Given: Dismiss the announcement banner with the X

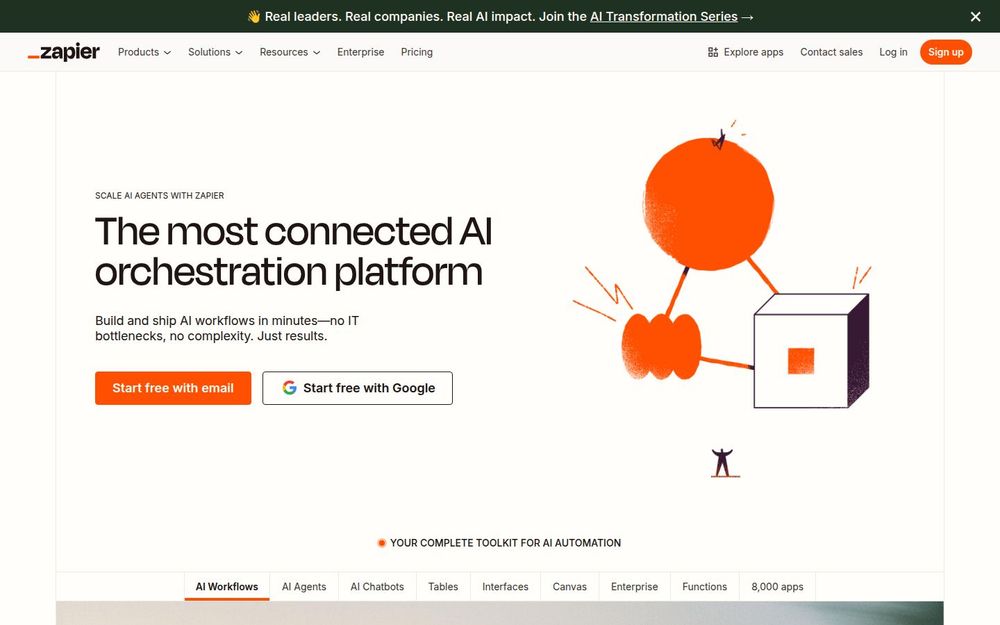Looking at the screenshot, I should point(975,16).
